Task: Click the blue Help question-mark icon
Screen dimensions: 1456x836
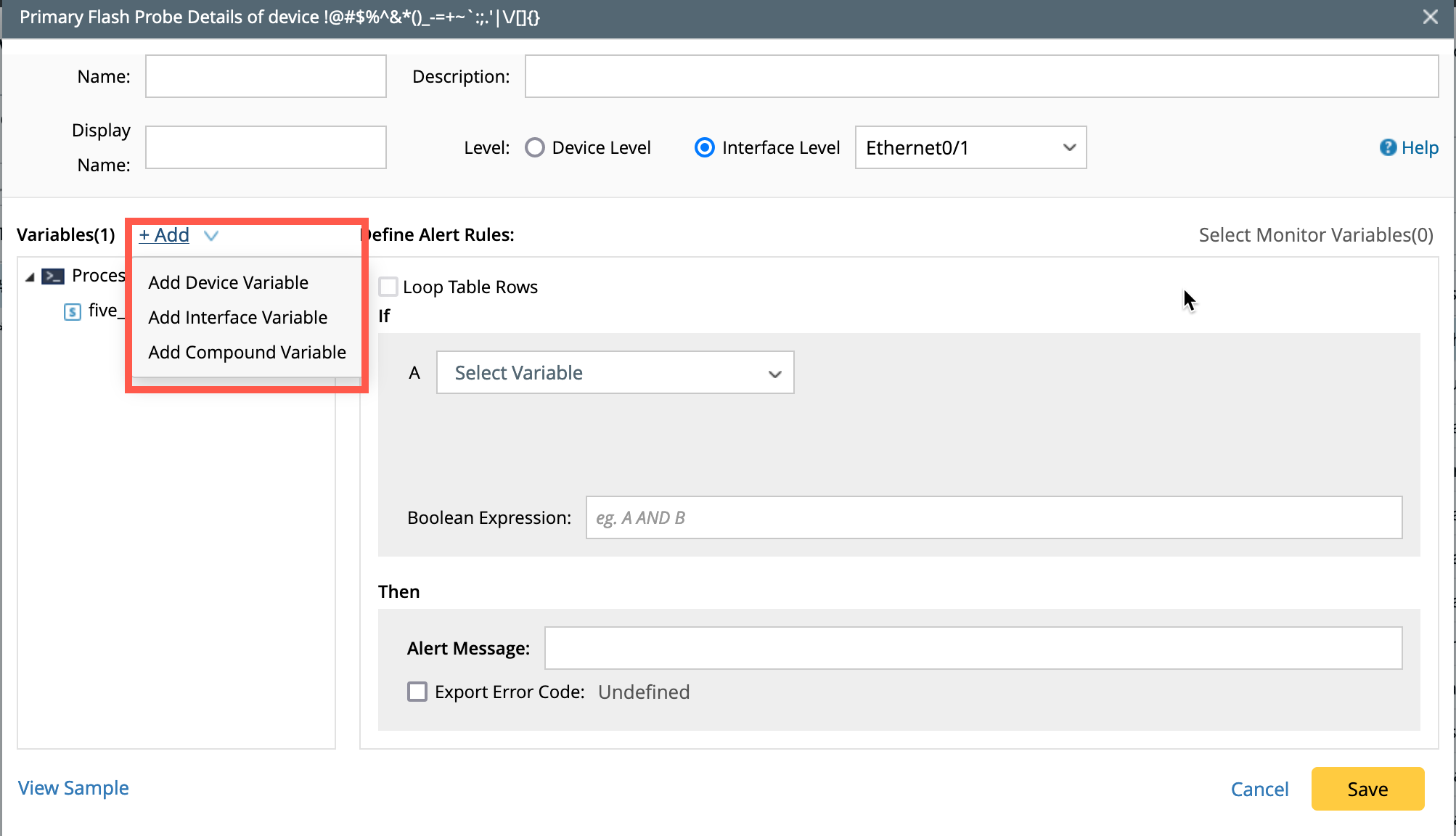Action: [1387, 147]
